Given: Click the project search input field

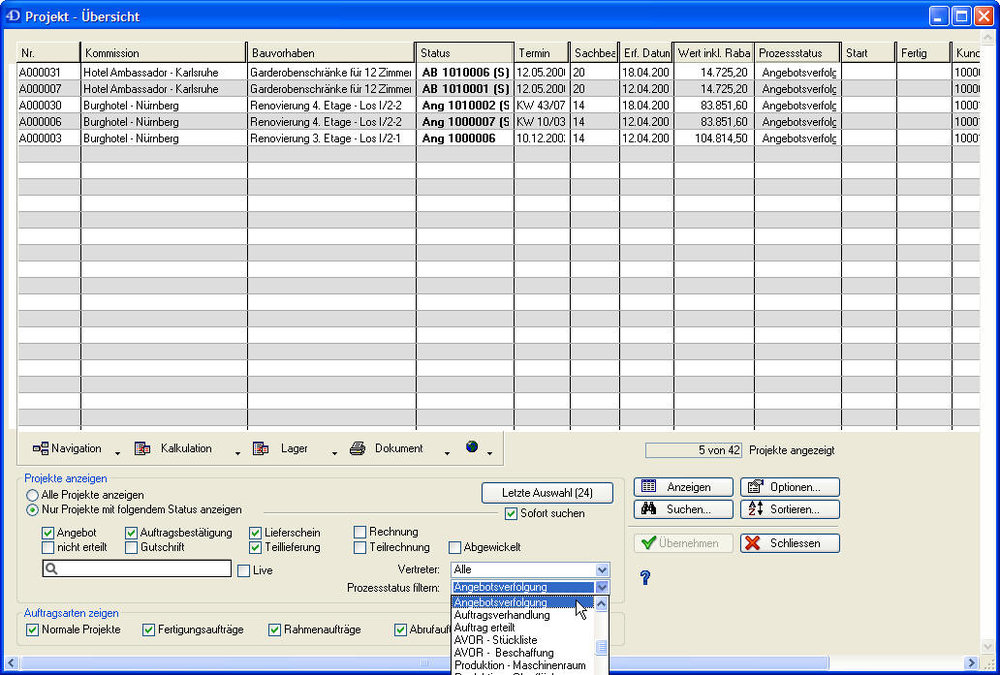Looking at the screenshot, I should (x=136, y=568).
